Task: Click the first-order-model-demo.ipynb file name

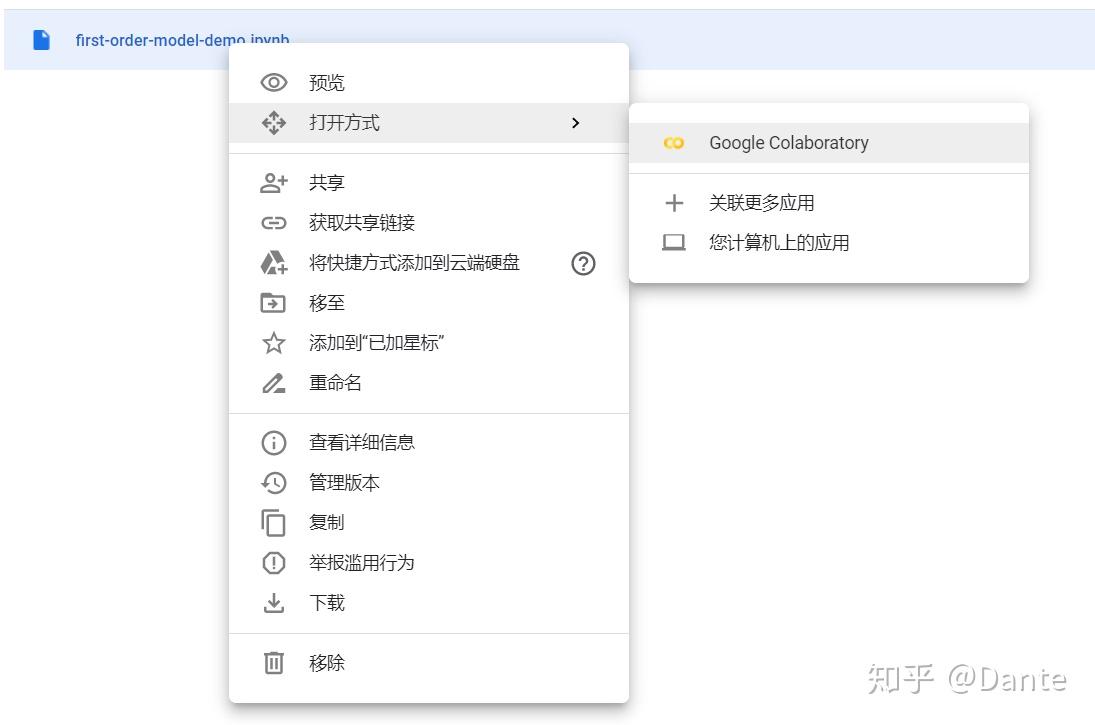Action: 180,39
